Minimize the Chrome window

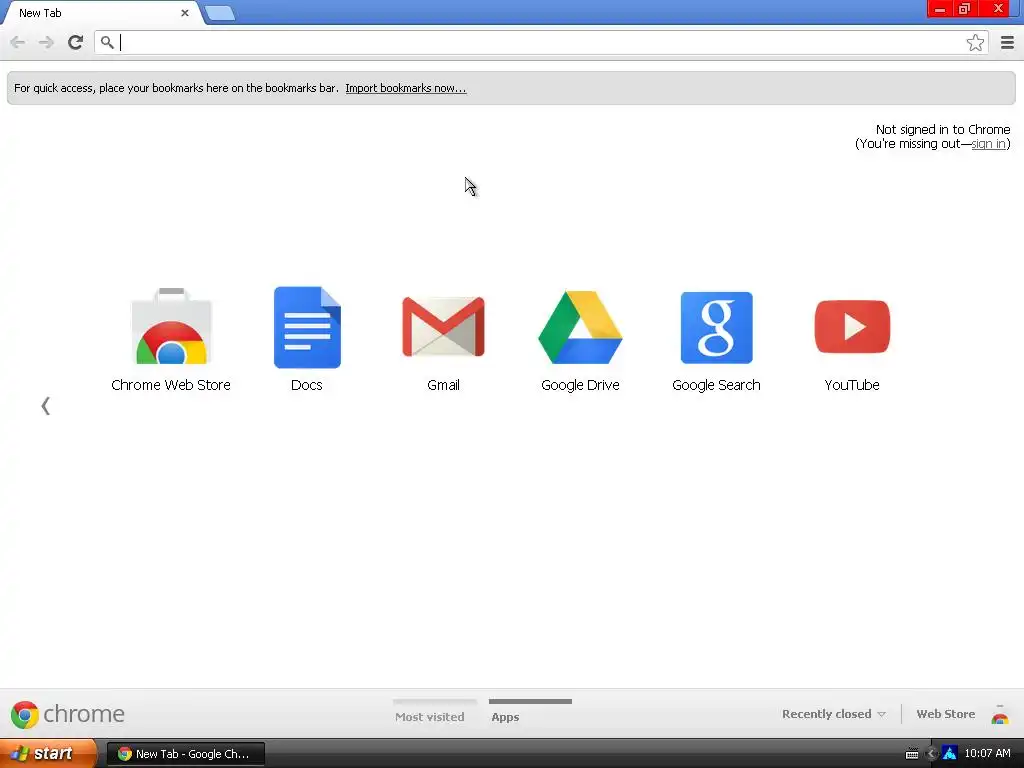(x=940, y=8)
